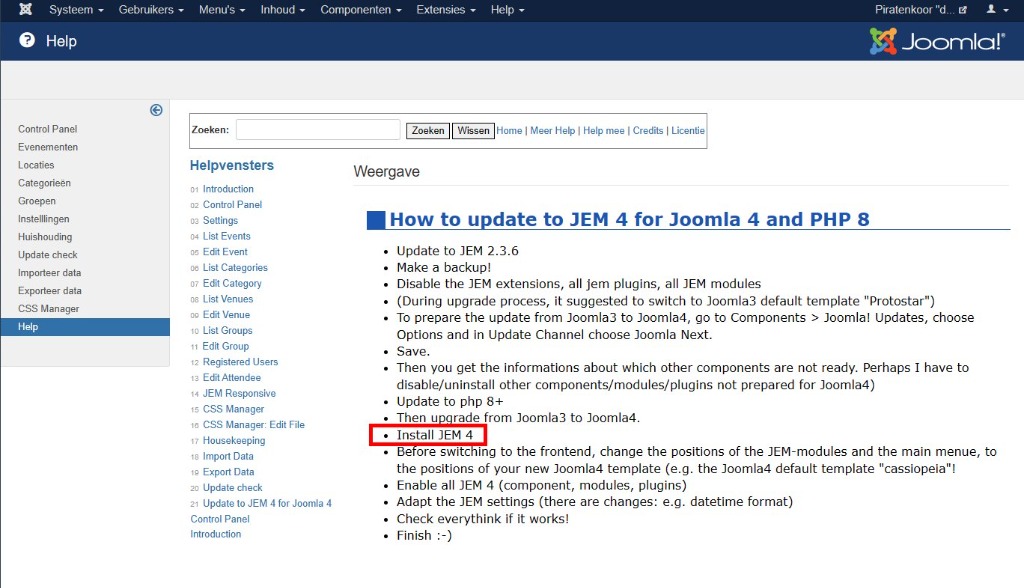Viewport: 1024px width, 588px height.
Task: Open the Credits link
Action: point(648,131)
